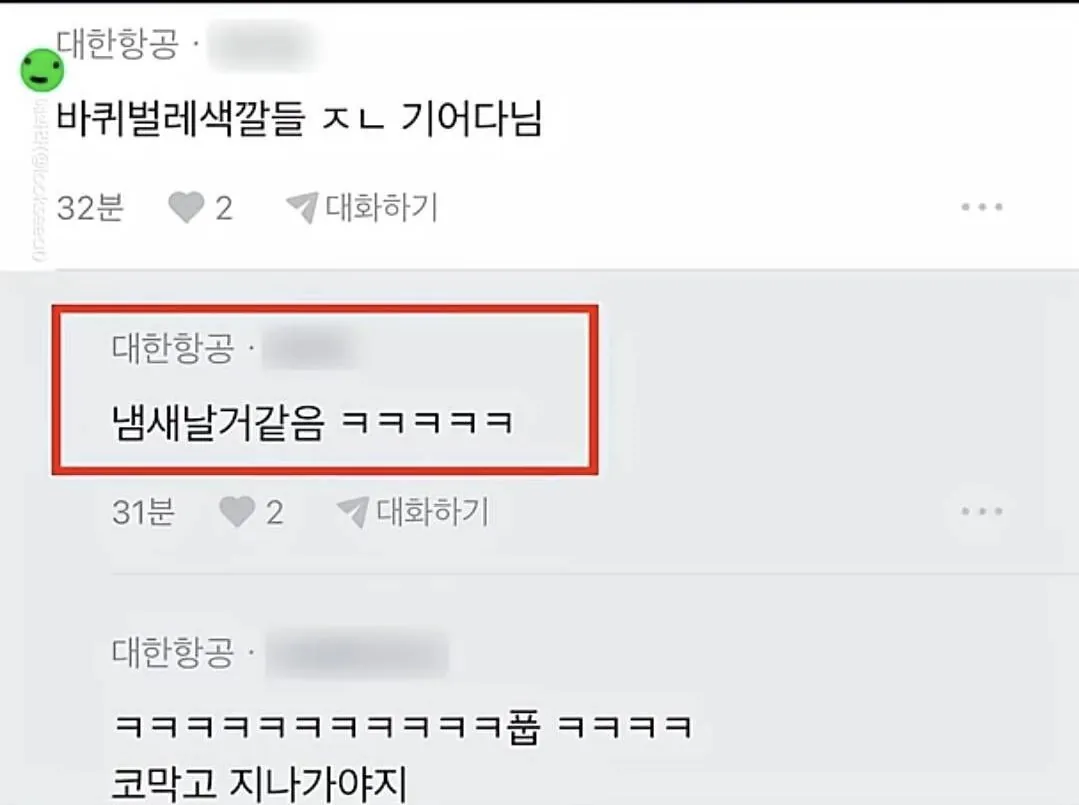Open 대한항공 label above 코막고 지나가야지 reply

click(x=173, y=652)
